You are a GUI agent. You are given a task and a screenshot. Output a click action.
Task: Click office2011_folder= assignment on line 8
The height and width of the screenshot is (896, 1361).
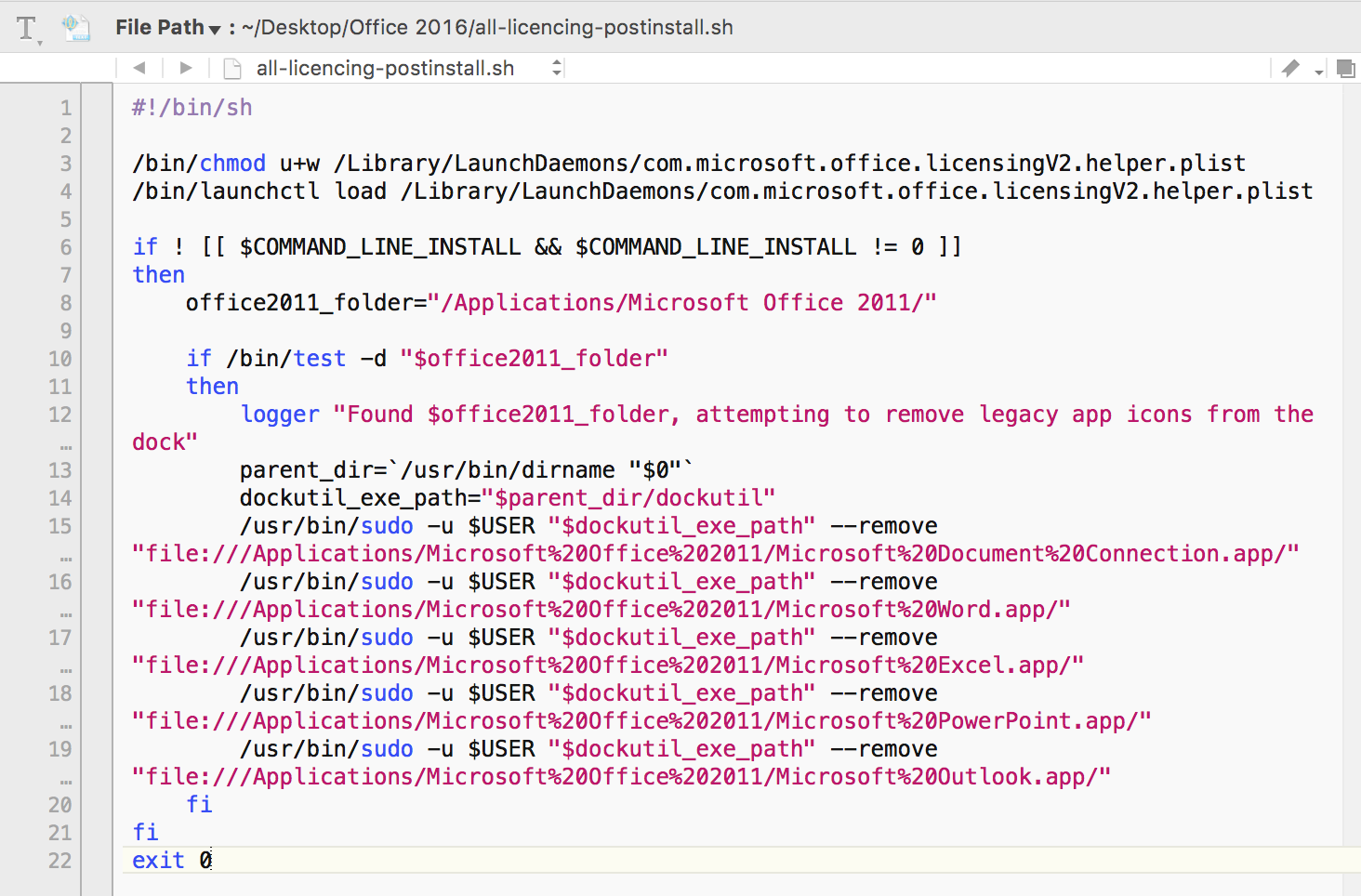[x=306, y=303]
